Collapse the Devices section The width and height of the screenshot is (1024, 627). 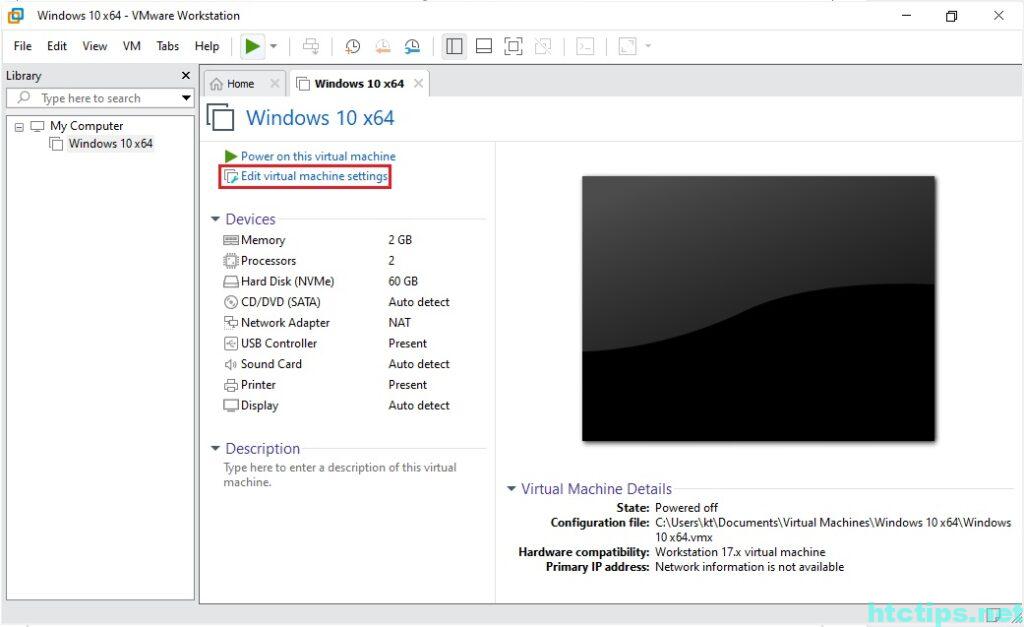click(x=215, y=219)
